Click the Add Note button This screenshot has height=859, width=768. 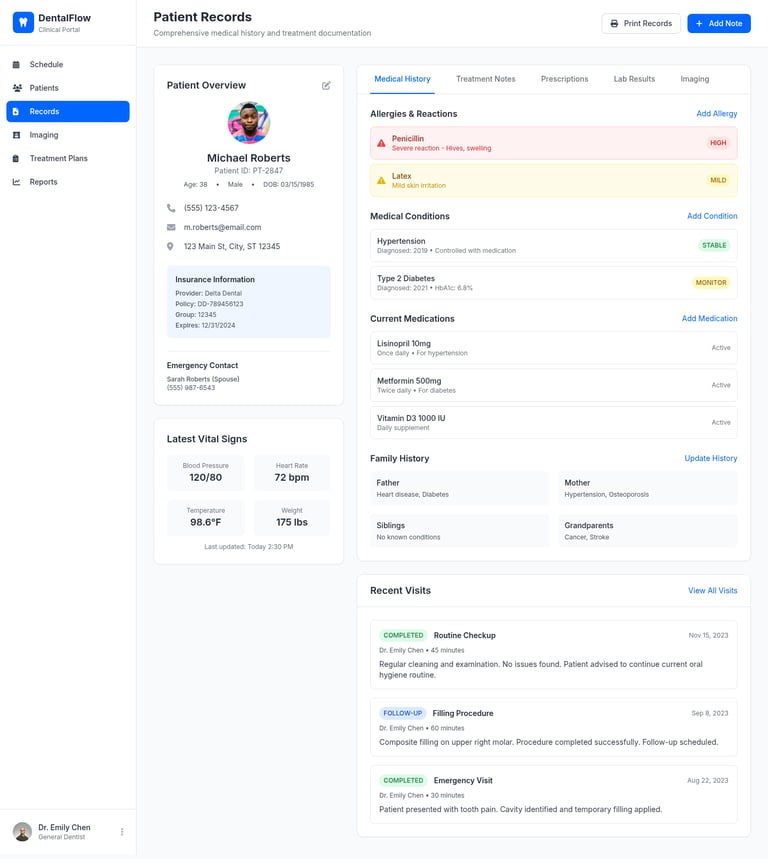[719, 24]
